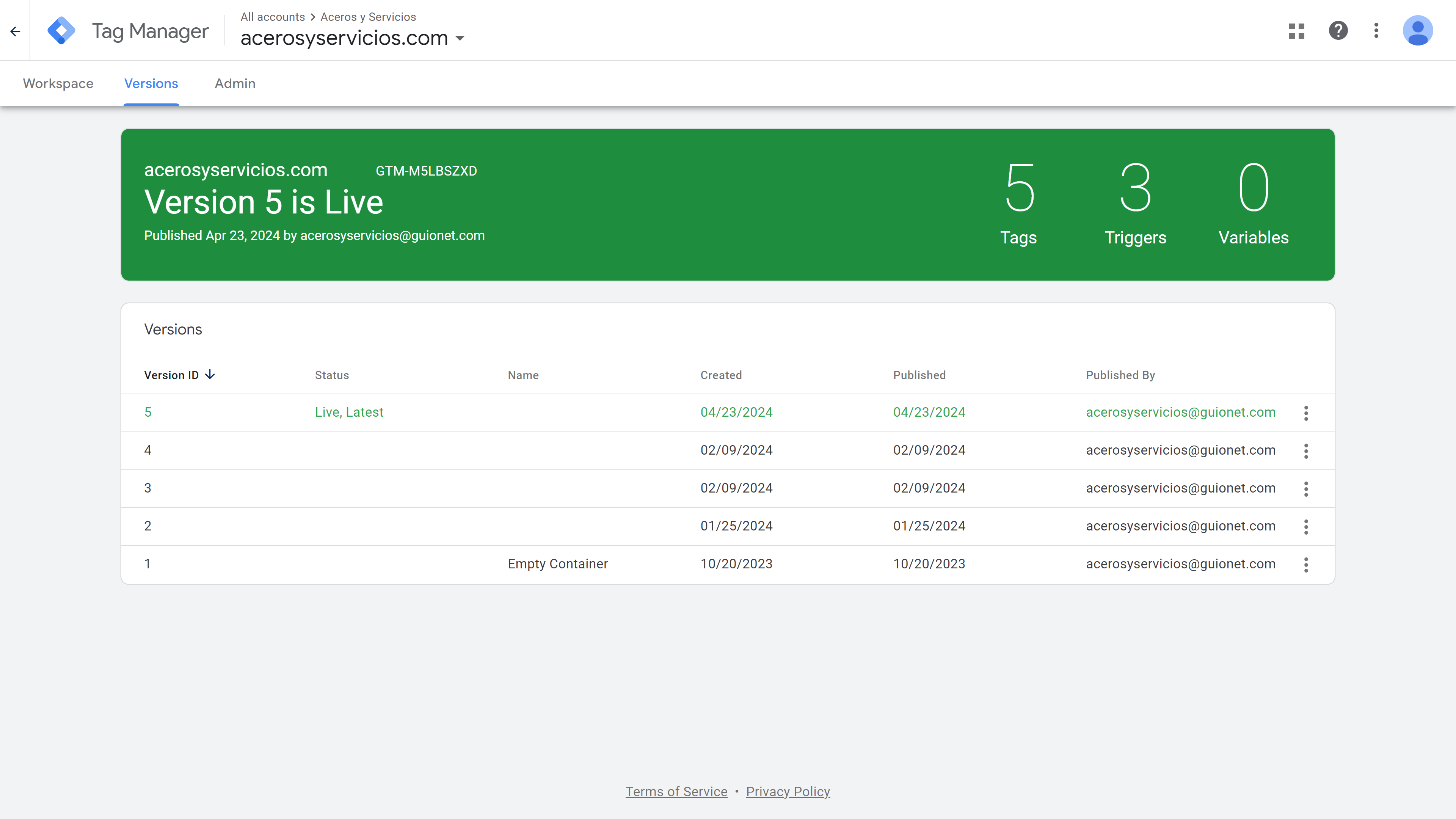
Task: Open the header more options menu
Action: [1376, 30]
